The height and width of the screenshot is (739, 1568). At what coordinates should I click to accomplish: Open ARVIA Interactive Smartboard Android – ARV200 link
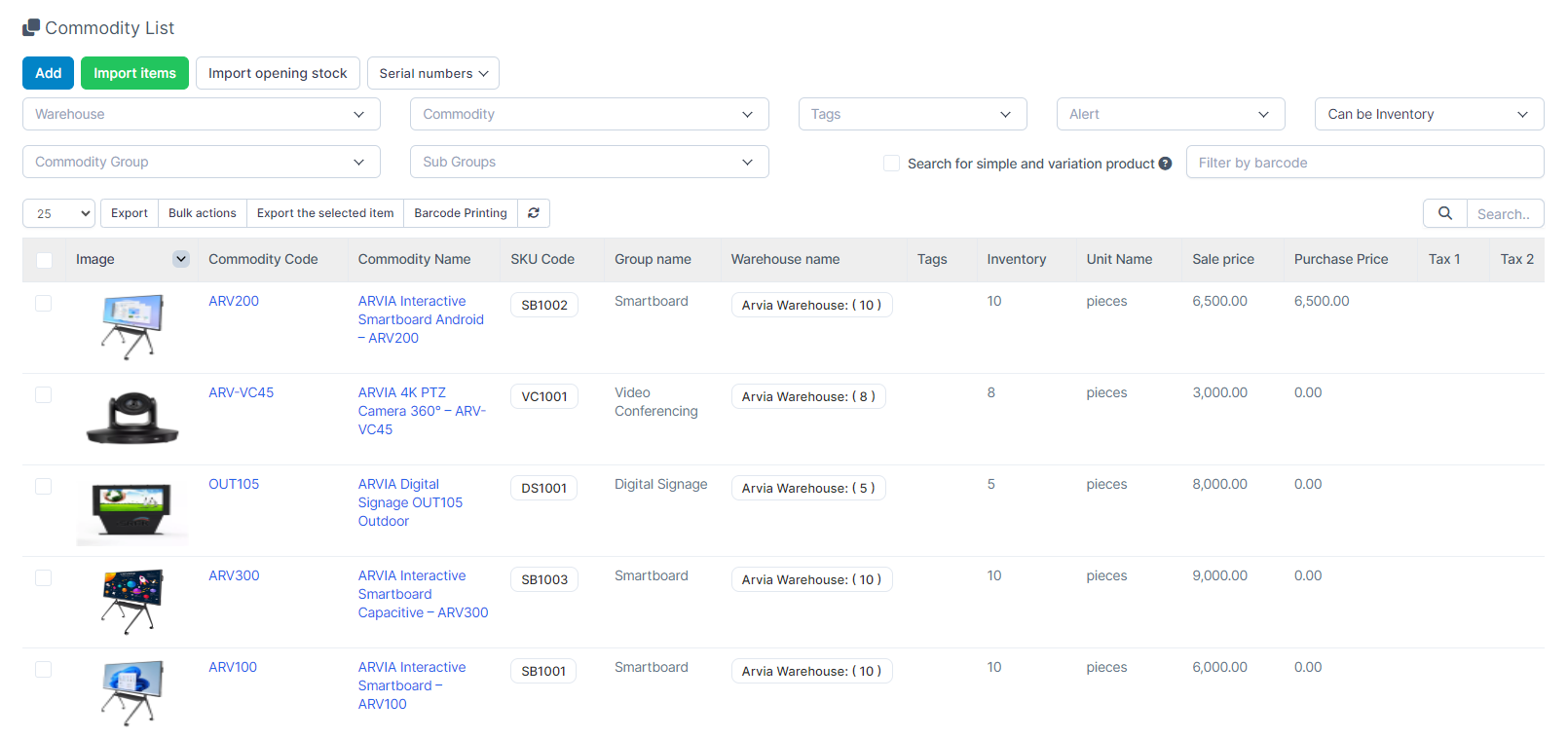point(421,319)
